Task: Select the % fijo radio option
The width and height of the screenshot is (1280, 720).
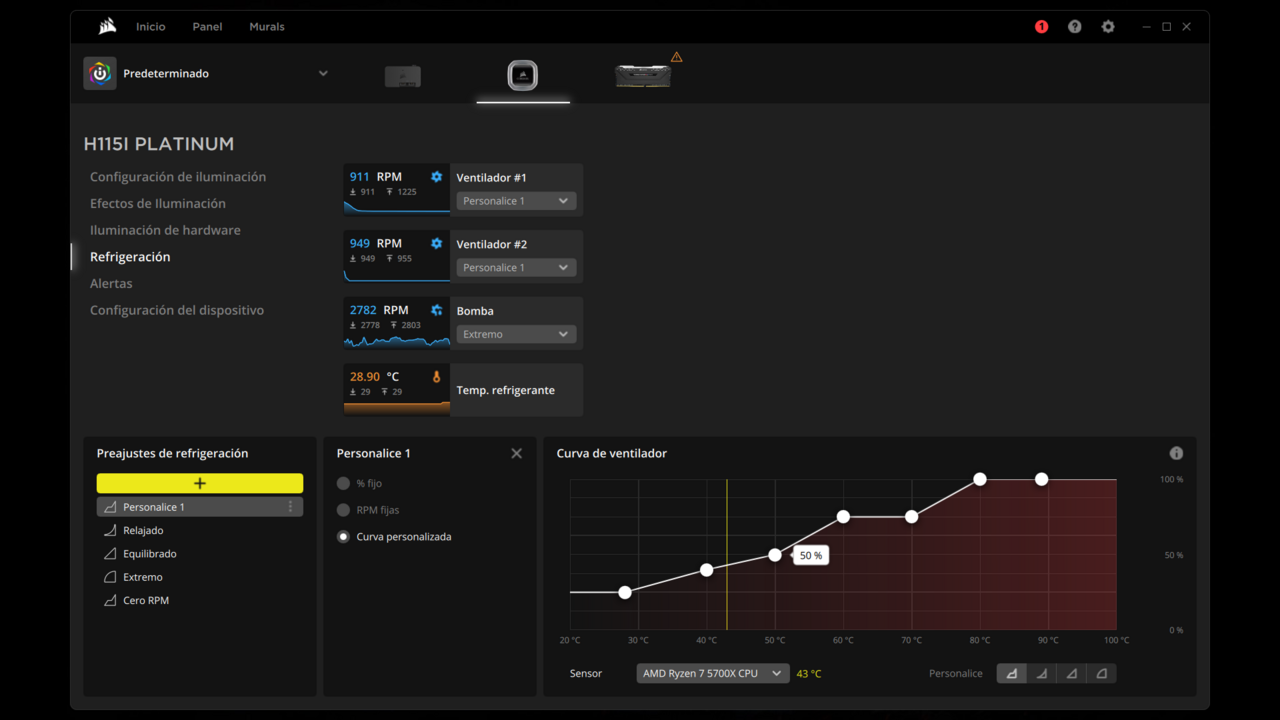Action: tap(343, 483)
